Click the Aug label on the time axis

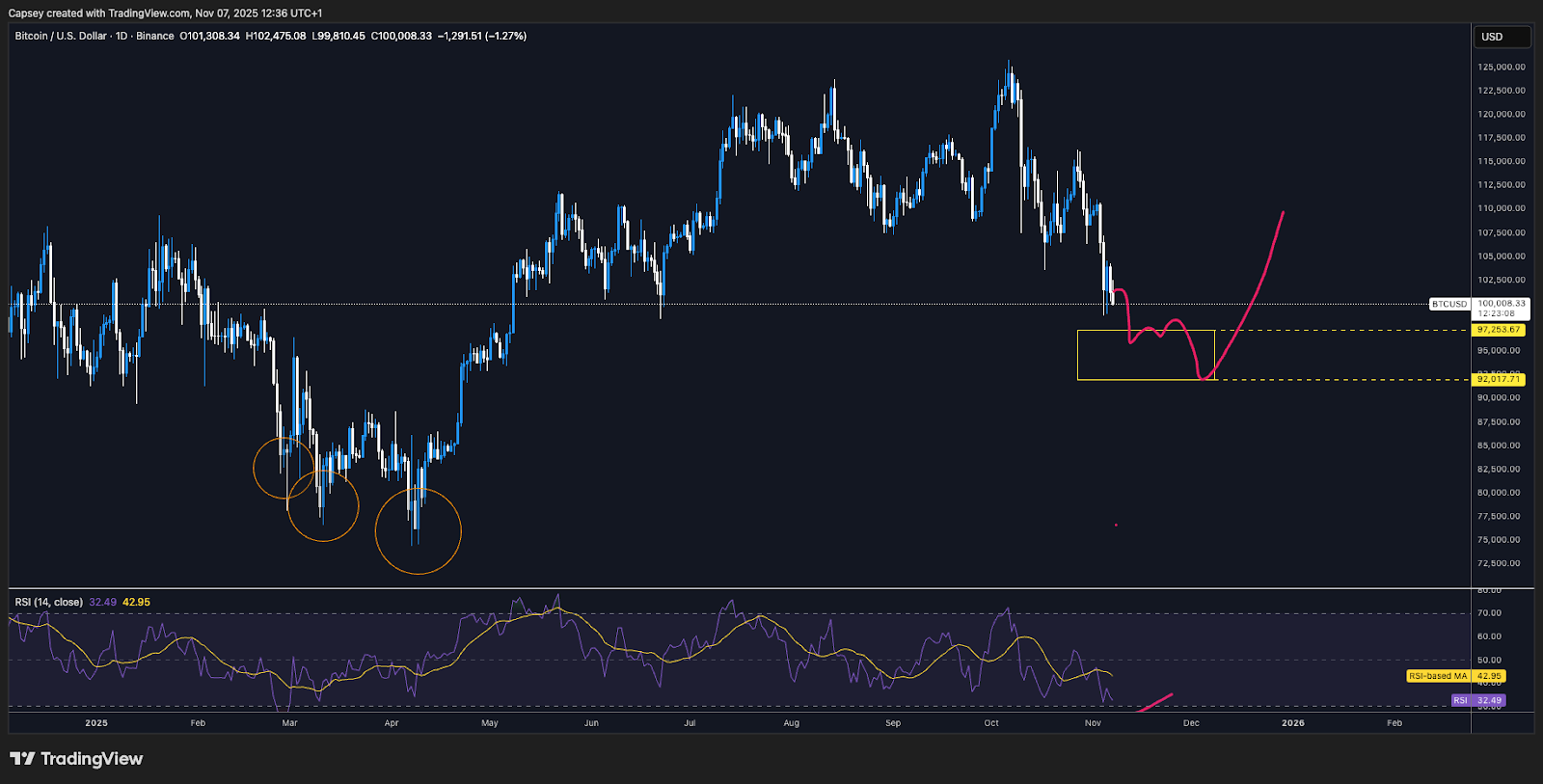coord(792,722)
